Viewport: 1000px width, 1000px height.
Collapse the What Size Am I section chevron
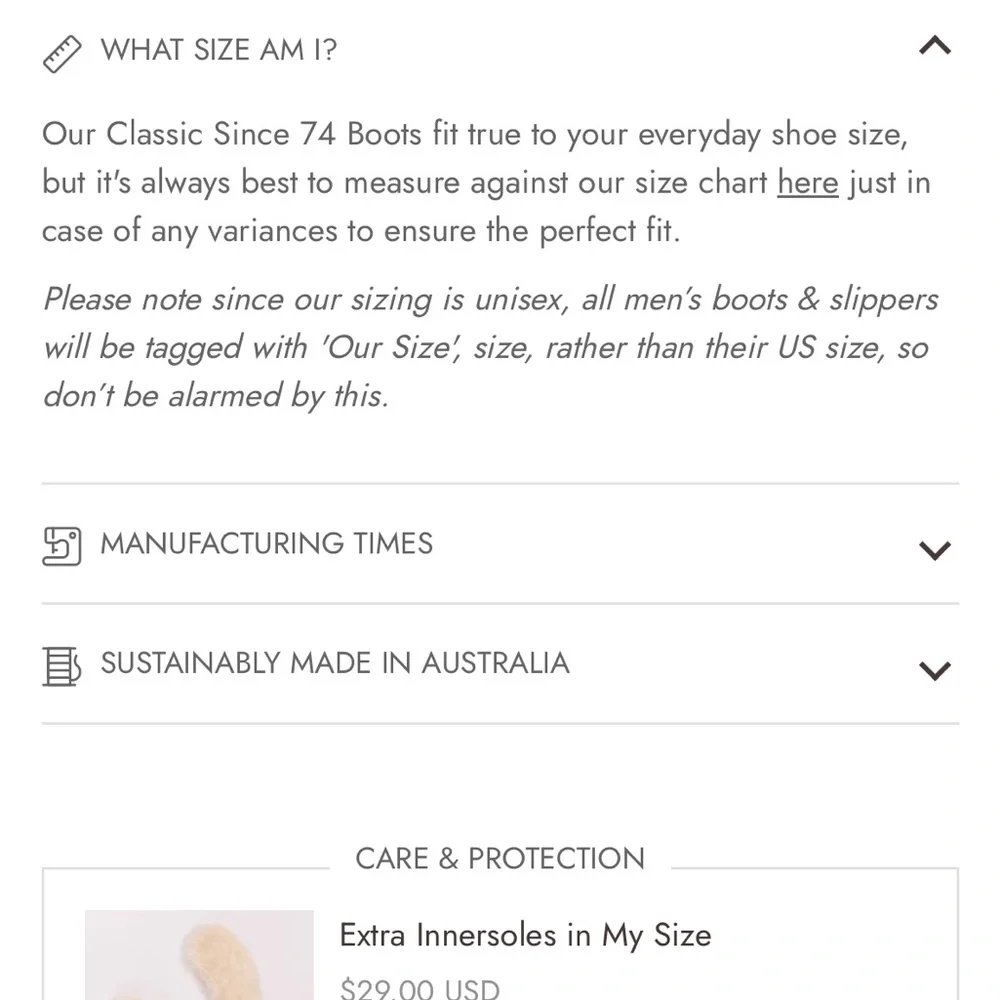coord(934,46)
